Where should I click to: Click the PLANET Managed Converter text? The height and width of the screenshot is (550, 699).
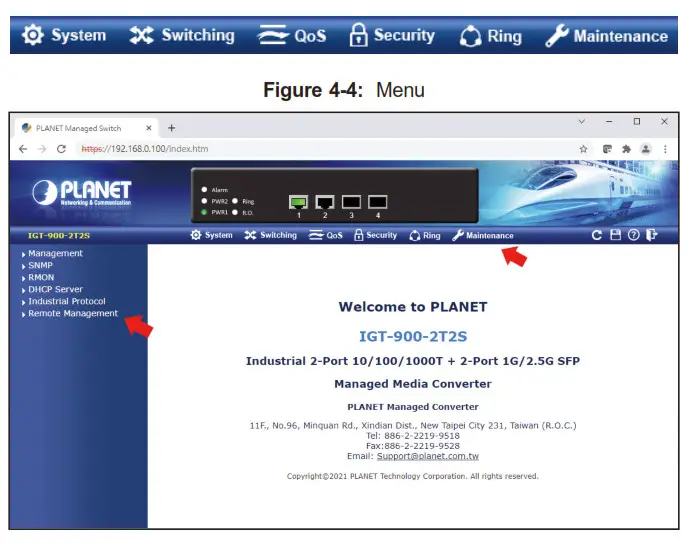point(413,407)
